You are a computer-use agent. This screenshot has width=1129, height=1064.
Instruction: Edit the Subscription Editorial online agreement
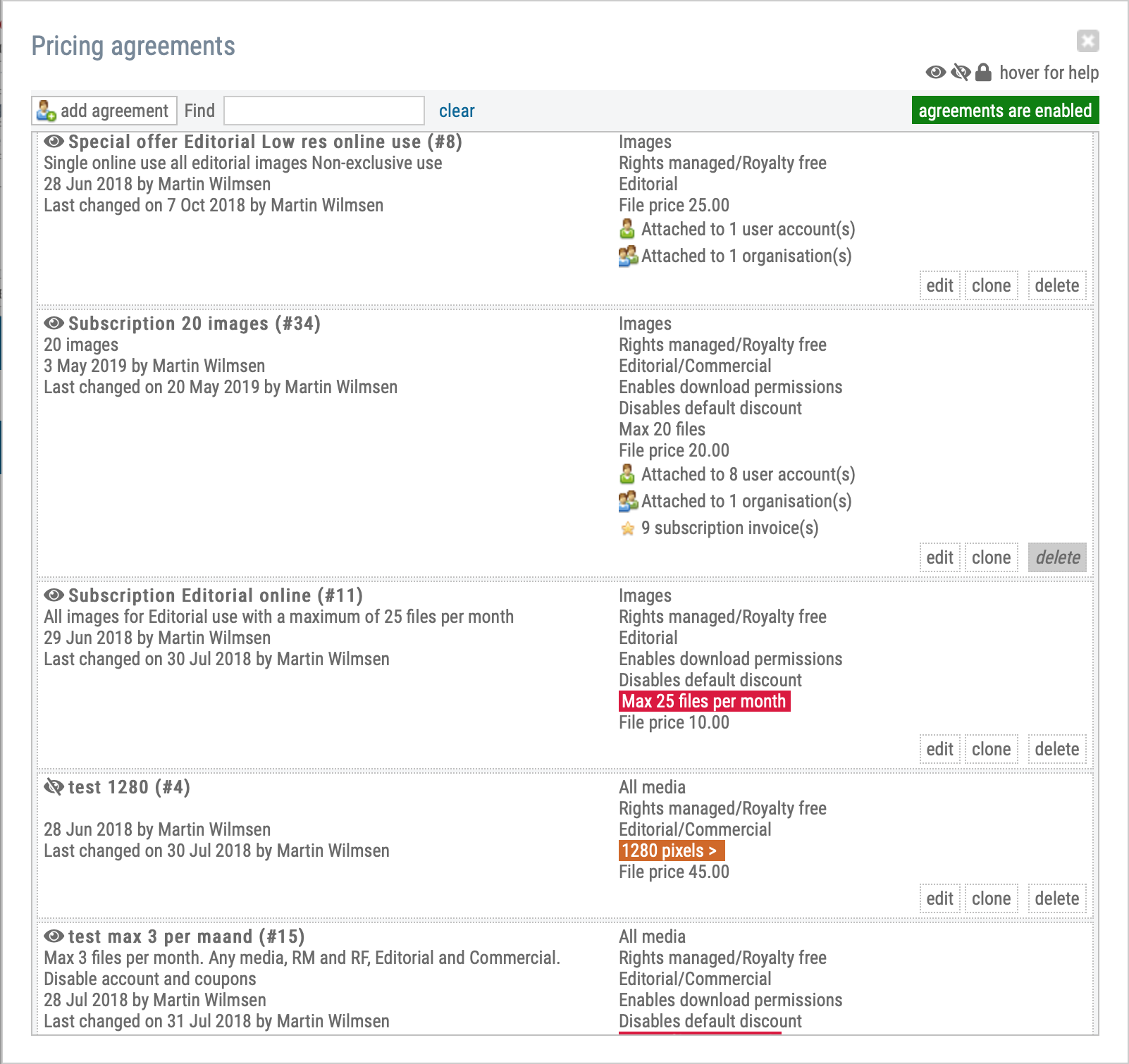(x=939, y=749)
